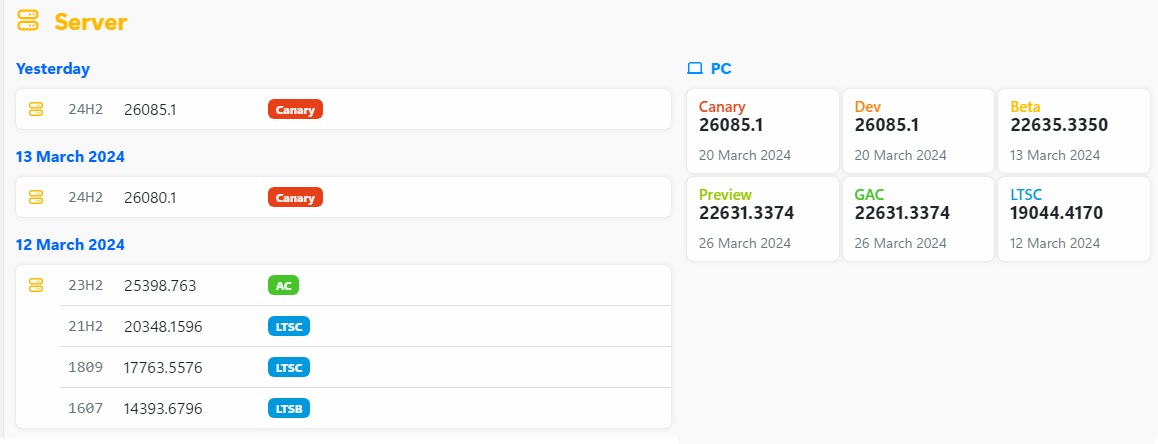The height and width of the screenshot is (444, 1158).
Task: Click 24H2 label beside build 26080.1
Action: (x=86, y=197)
